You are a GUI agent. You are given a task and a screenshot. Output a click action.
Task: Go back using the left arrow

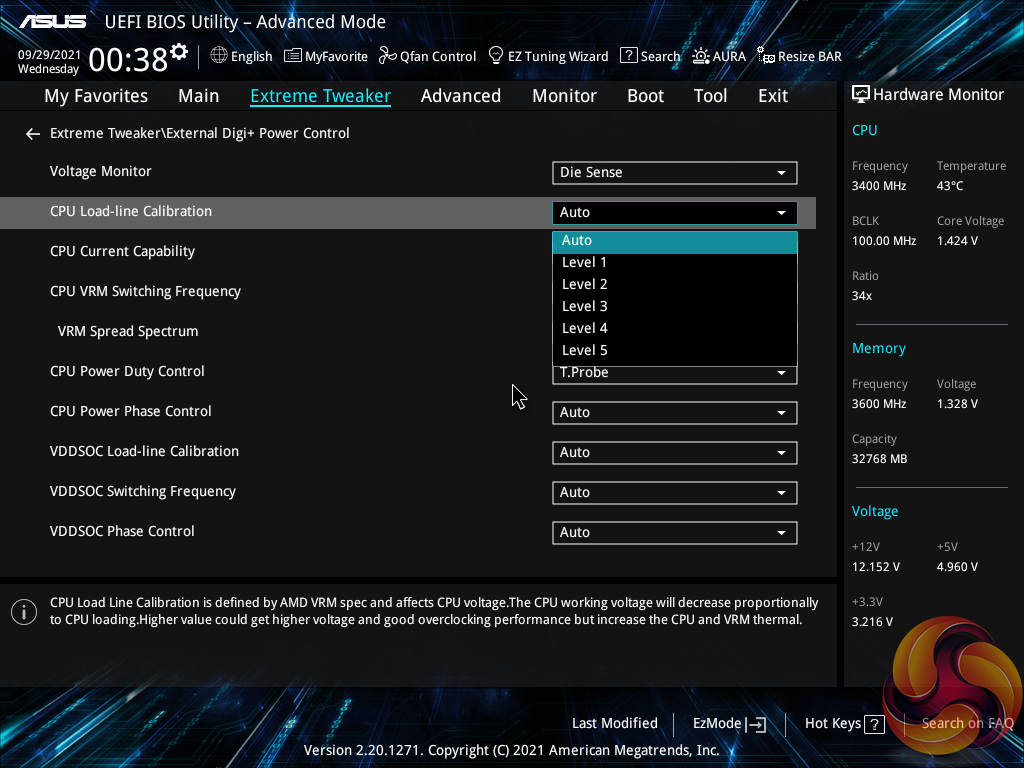[x=33, y=134]
